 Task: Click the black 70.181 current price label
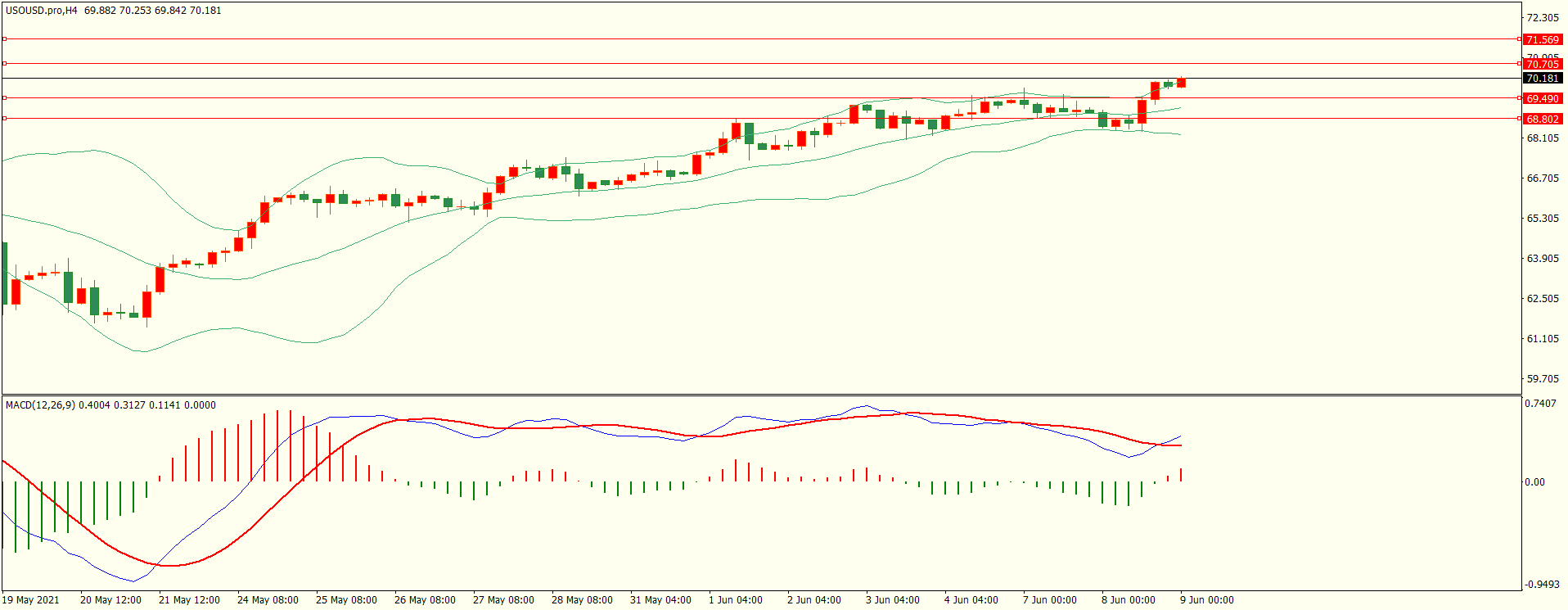[1542, 79]
